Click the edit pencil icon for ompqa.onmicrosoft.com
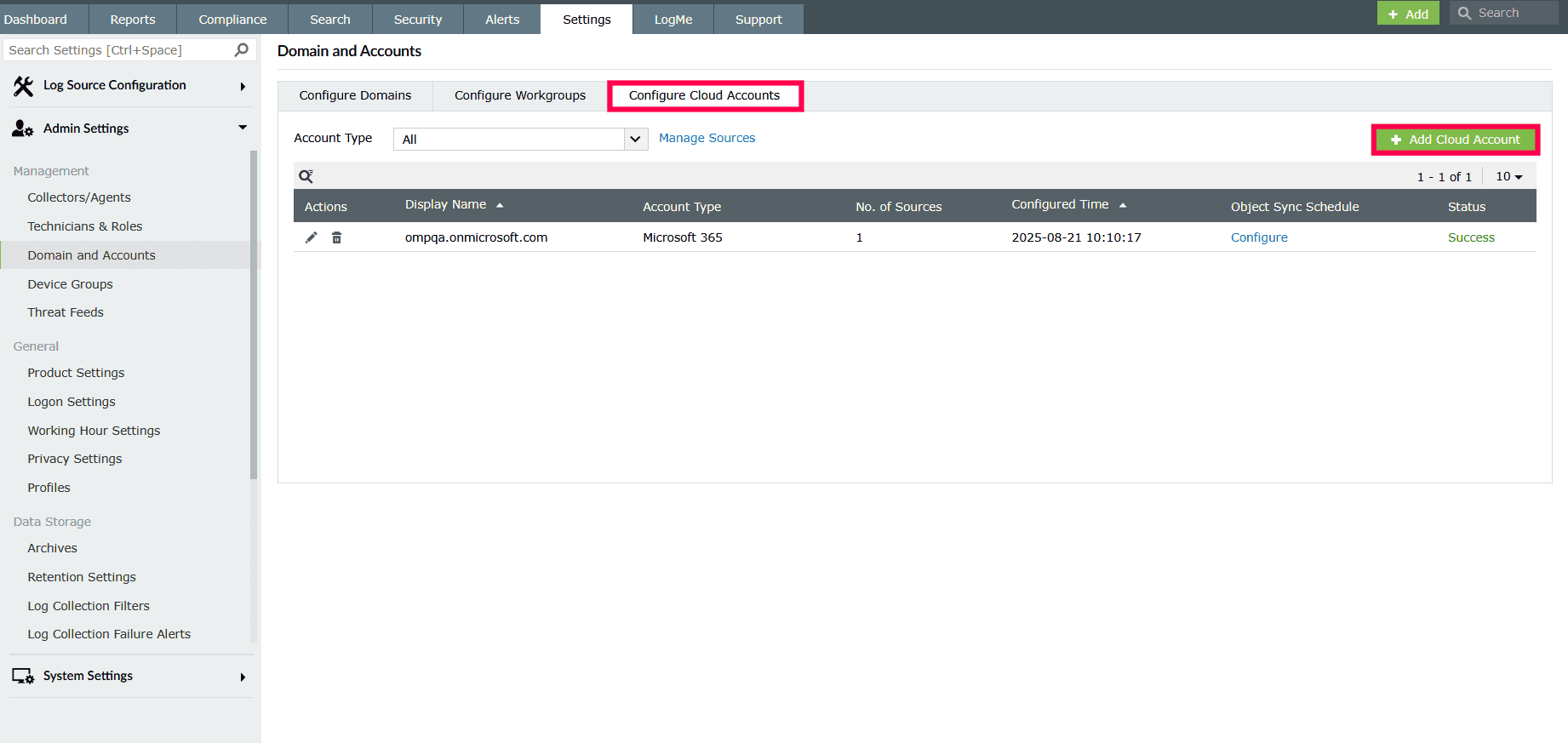 [312, 237]
